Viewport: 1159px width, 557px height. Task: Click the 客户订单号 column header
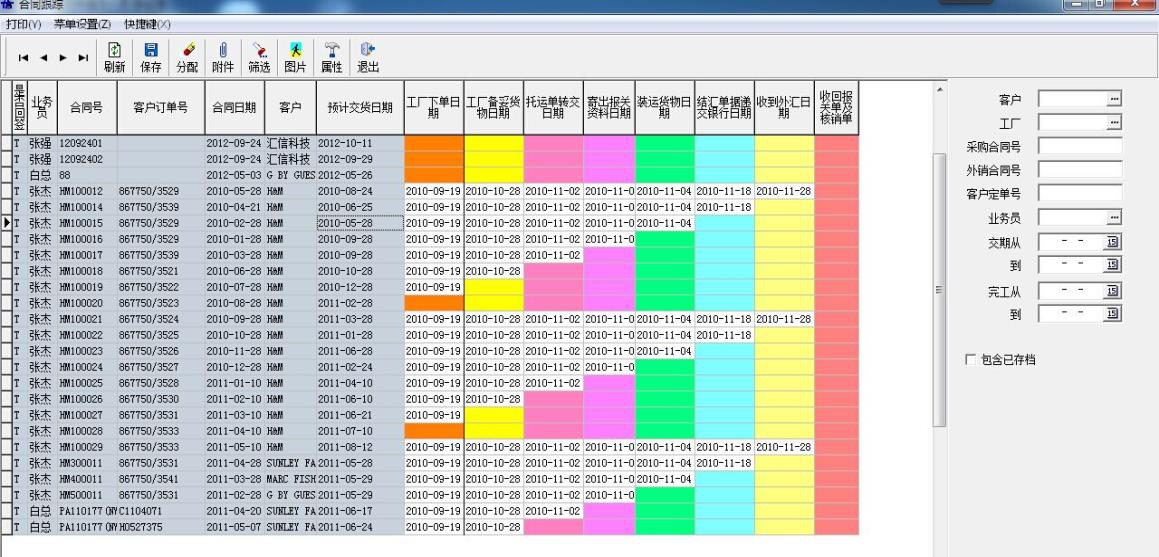click(161, 108)
